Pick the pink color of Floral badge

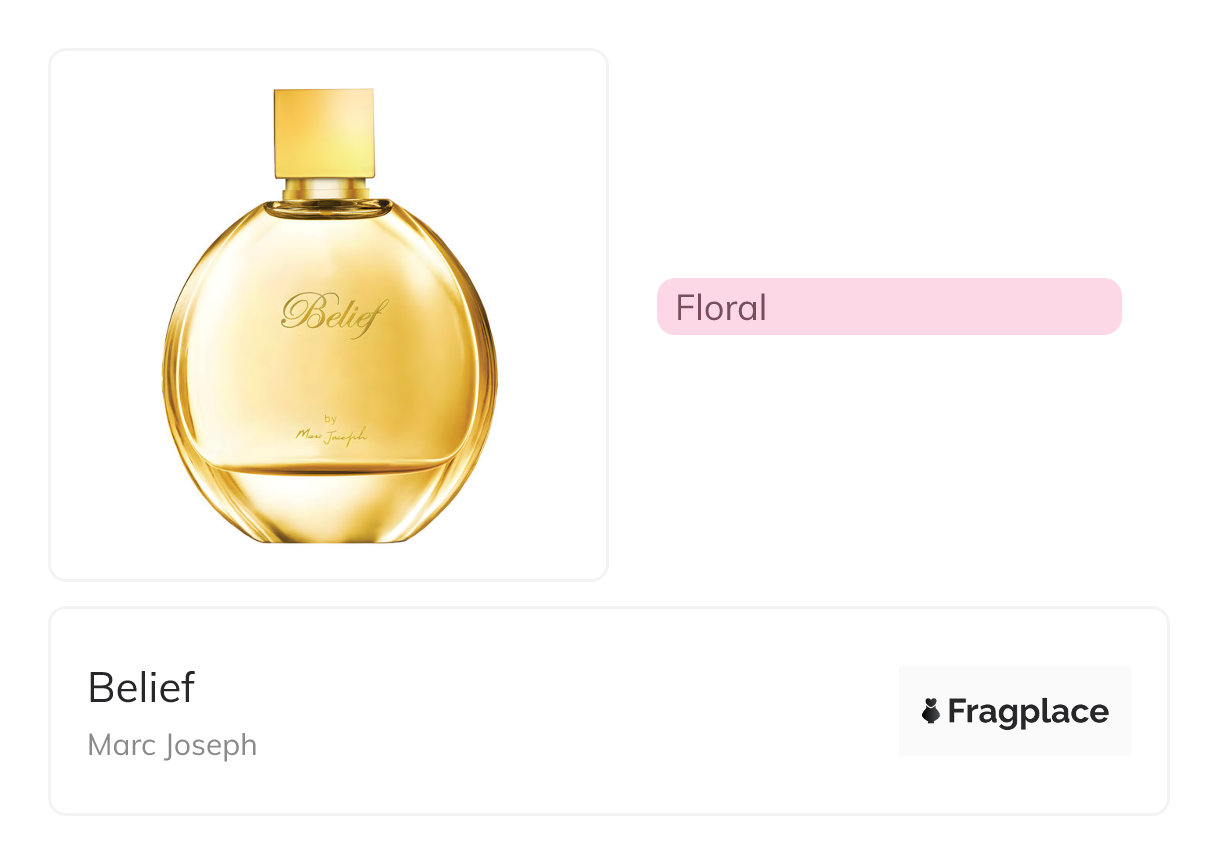pyautogui.click(x=1000, y=306)
